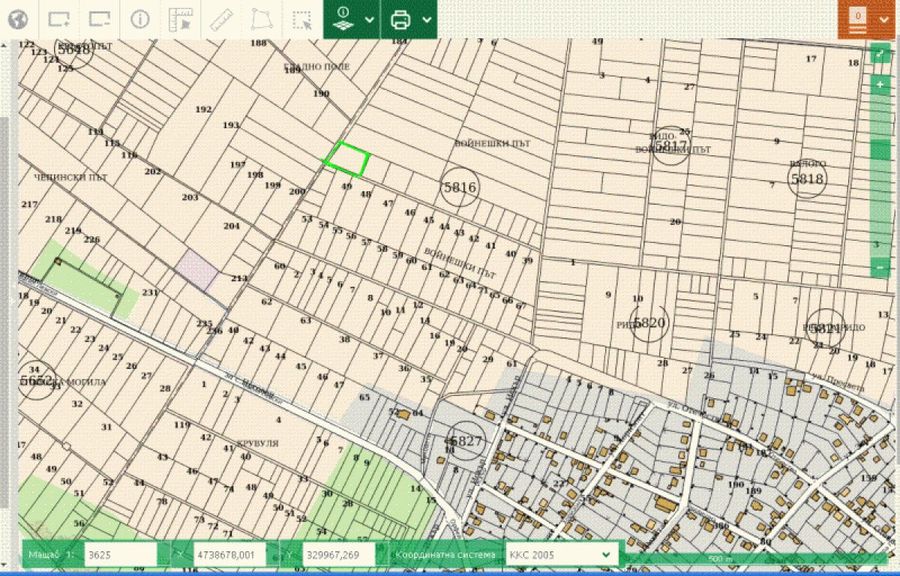900x576 pixels.
Task: Expand the print options dropdown arrow
Action: [427, 19]
